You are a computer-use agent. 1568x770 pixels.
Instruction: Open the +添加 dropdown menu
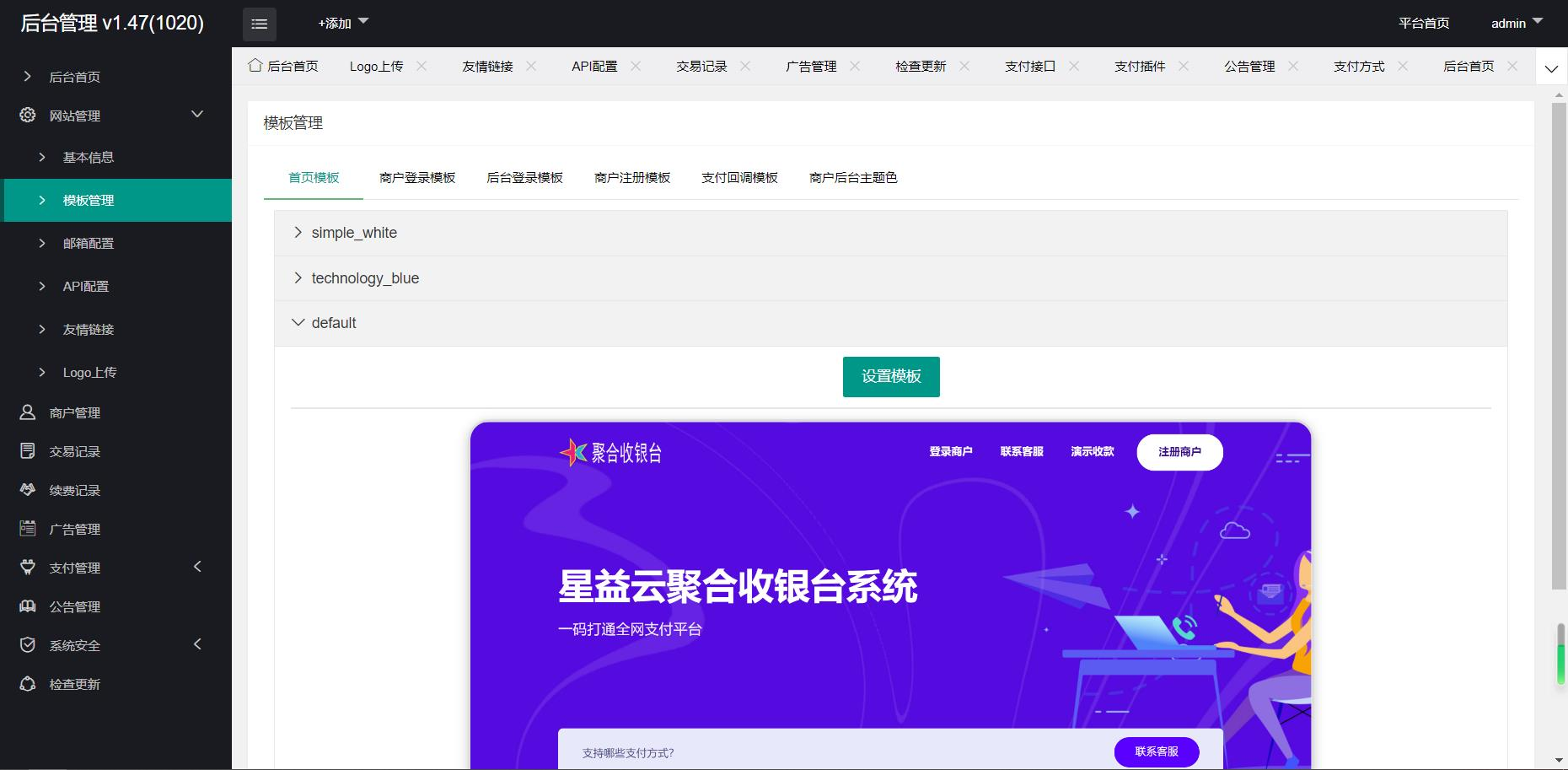(x=342, y=24)
